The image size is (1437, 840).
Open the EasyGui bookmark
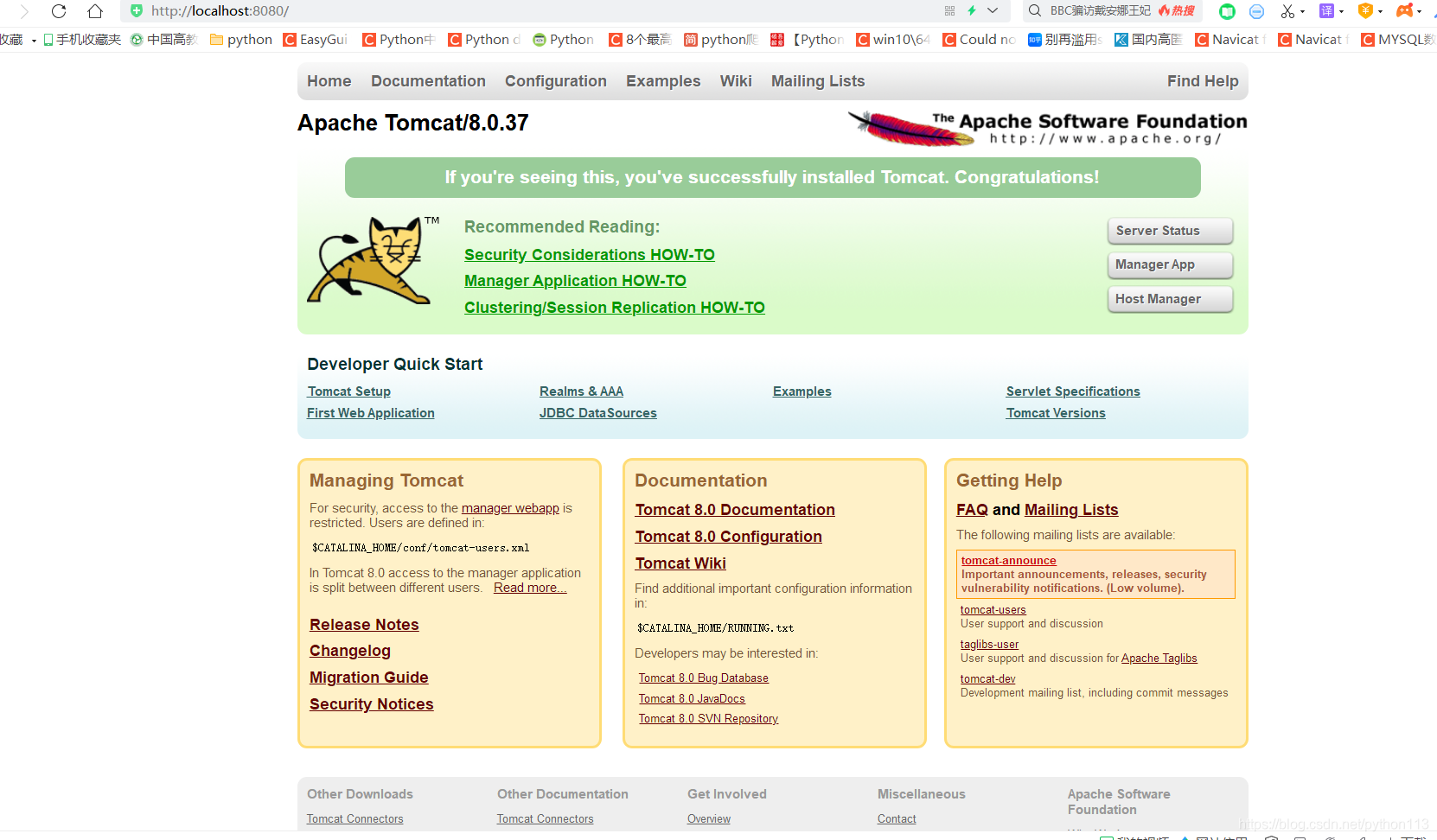click(x=316, y=40)
